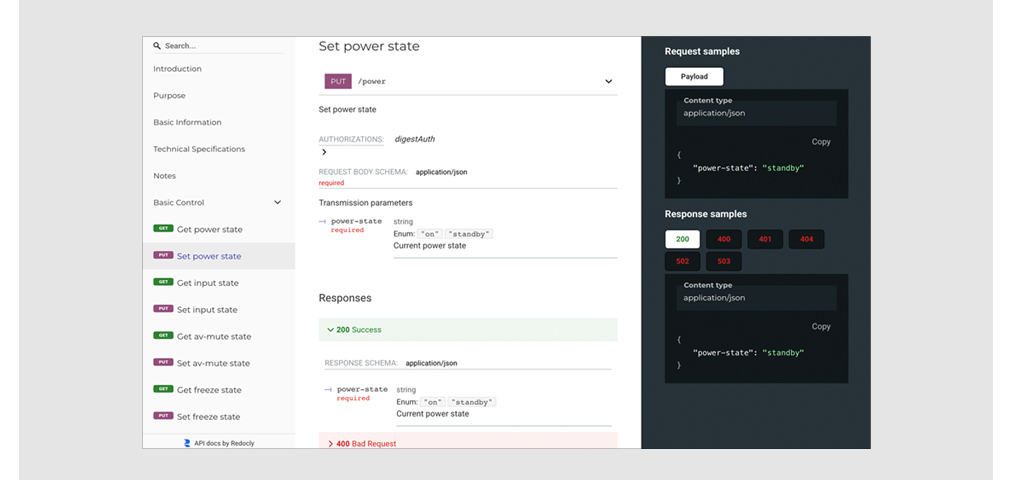Collapse the Basic Control sidebar section
Screen dimensions: 1012x480
point(277,202)
